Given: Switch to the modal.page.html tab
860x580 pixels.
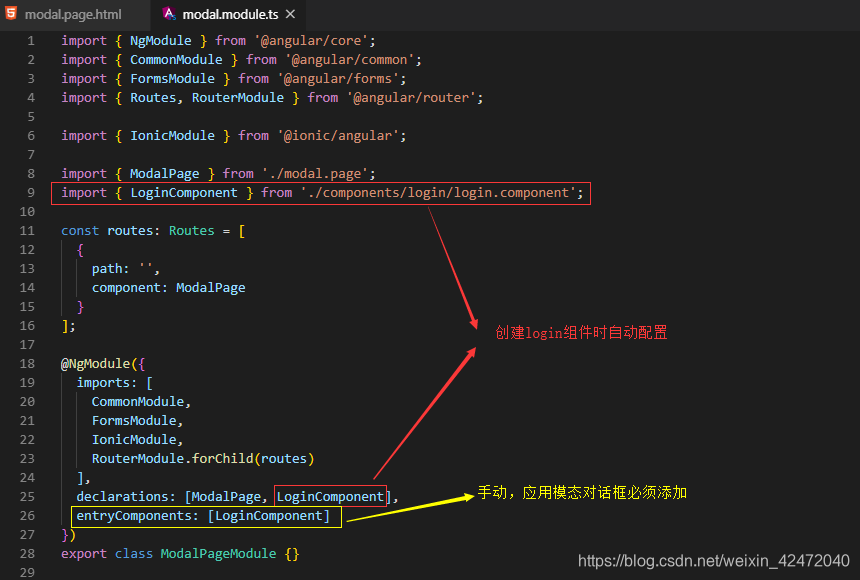Looking at the screenshot, I should pos(75,15).
